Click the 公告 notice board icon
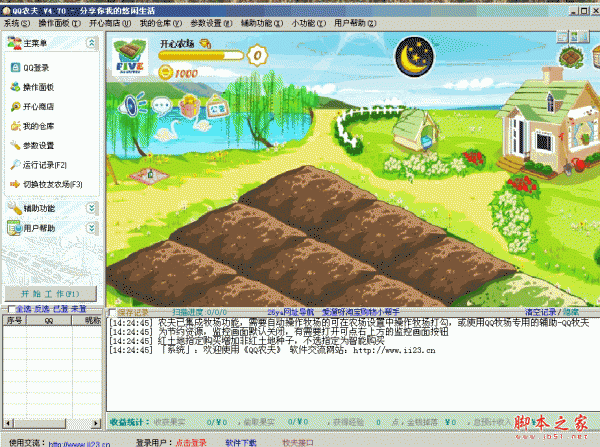This screenshot has height=447, width=600. (x=217, y=106)
